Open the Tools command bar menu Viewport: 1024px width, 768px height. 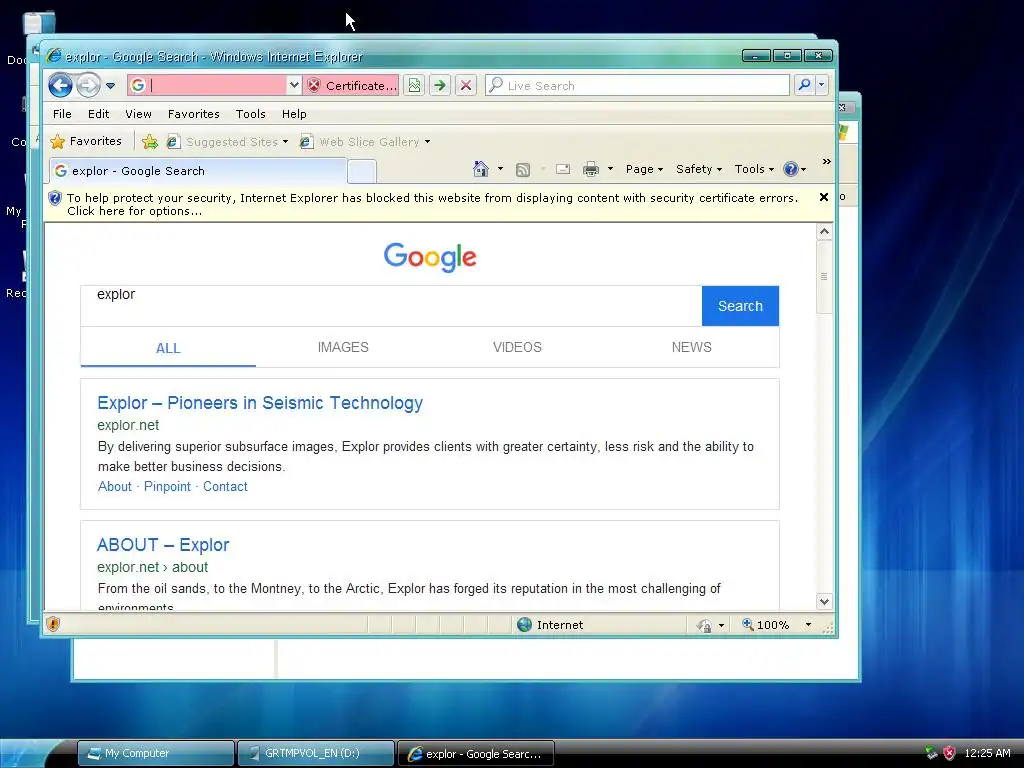pyautogui.click(x=754, y=169)
